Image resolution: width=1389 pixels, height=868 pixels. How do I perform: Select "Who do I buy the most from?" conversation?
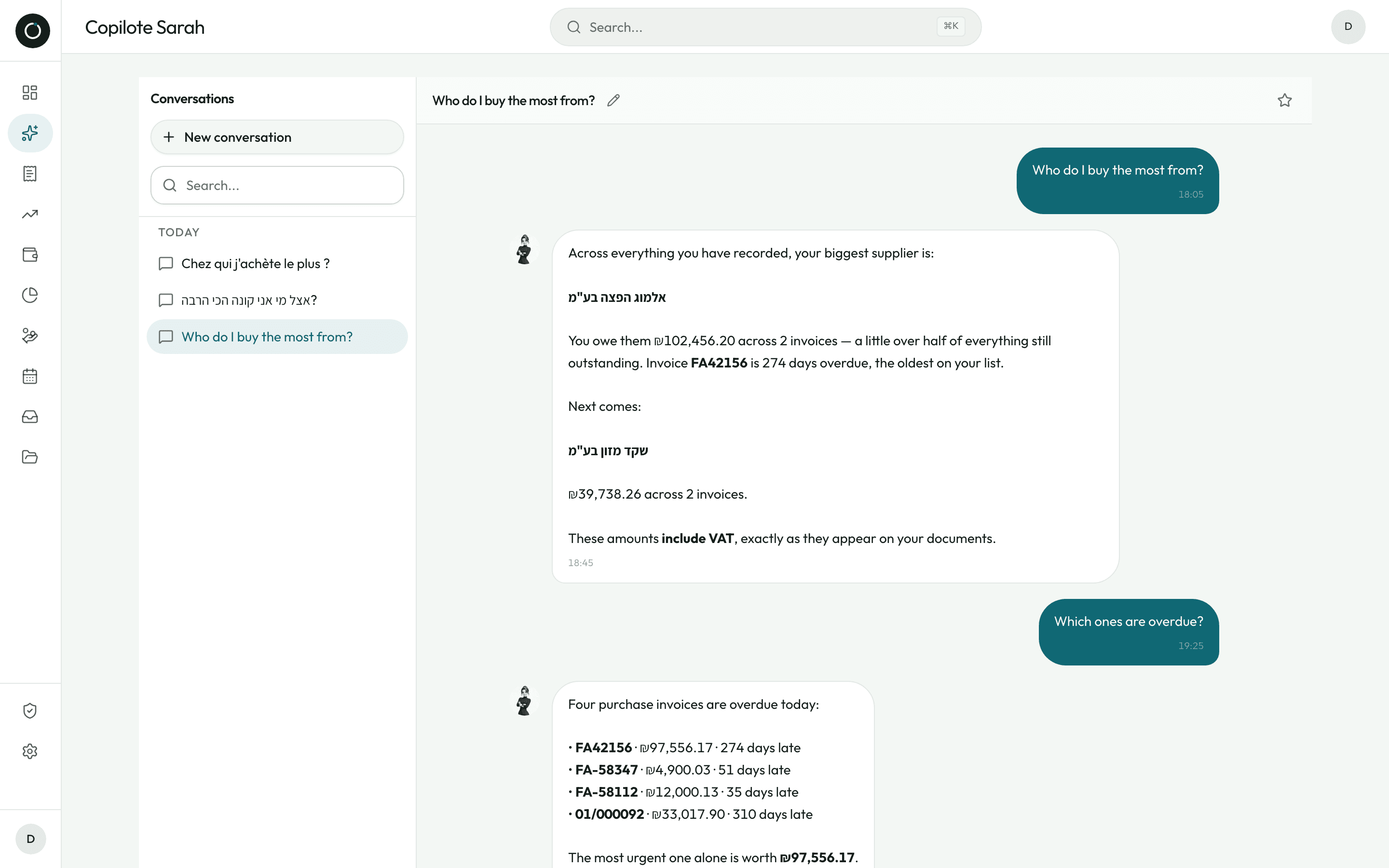point(277,337)
